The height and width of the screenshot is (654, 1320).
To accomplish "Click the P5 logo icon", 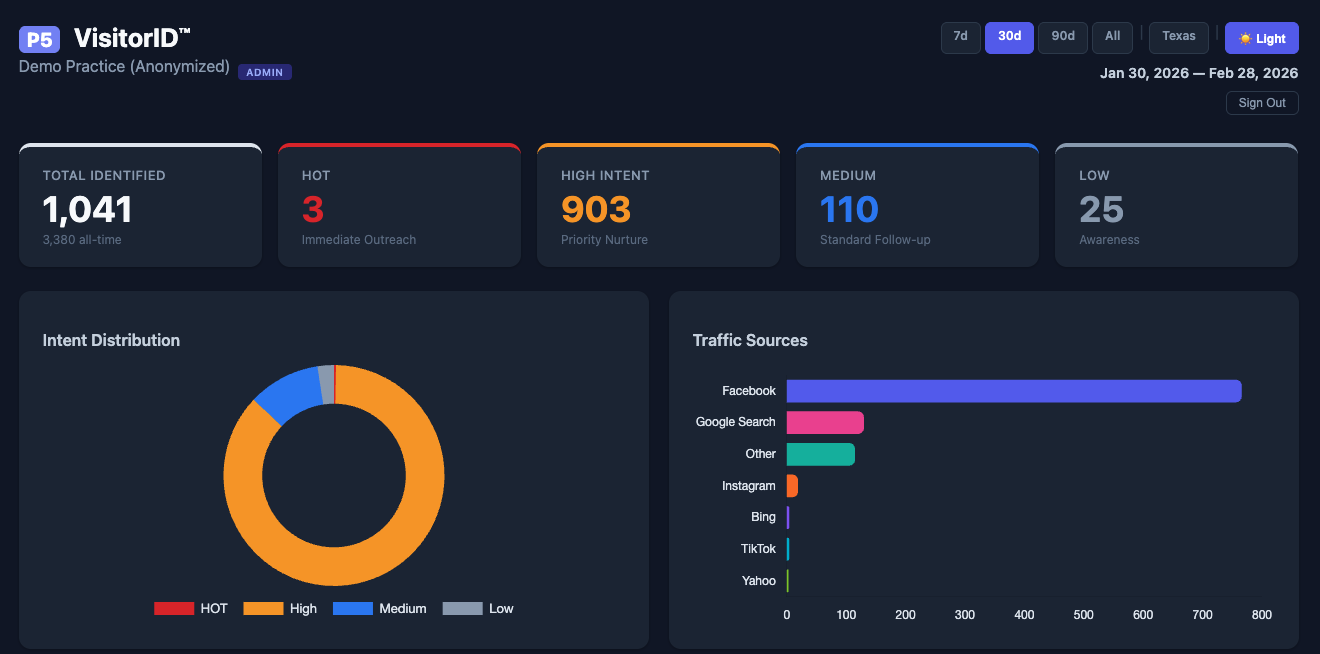I will (x=39, y=39).
